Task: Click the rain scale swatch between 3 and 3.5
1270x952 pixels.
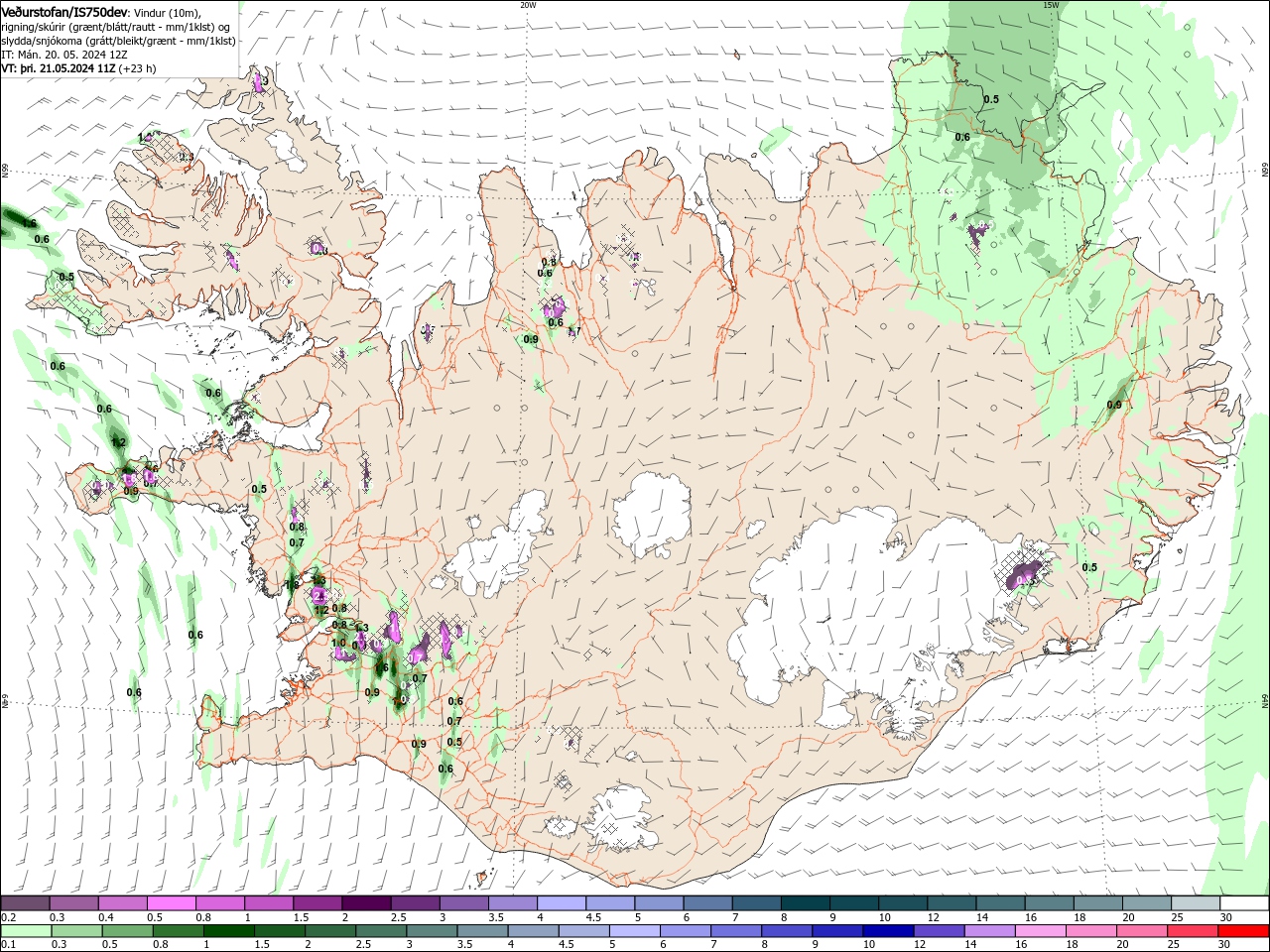Action: tap(432, 931)
